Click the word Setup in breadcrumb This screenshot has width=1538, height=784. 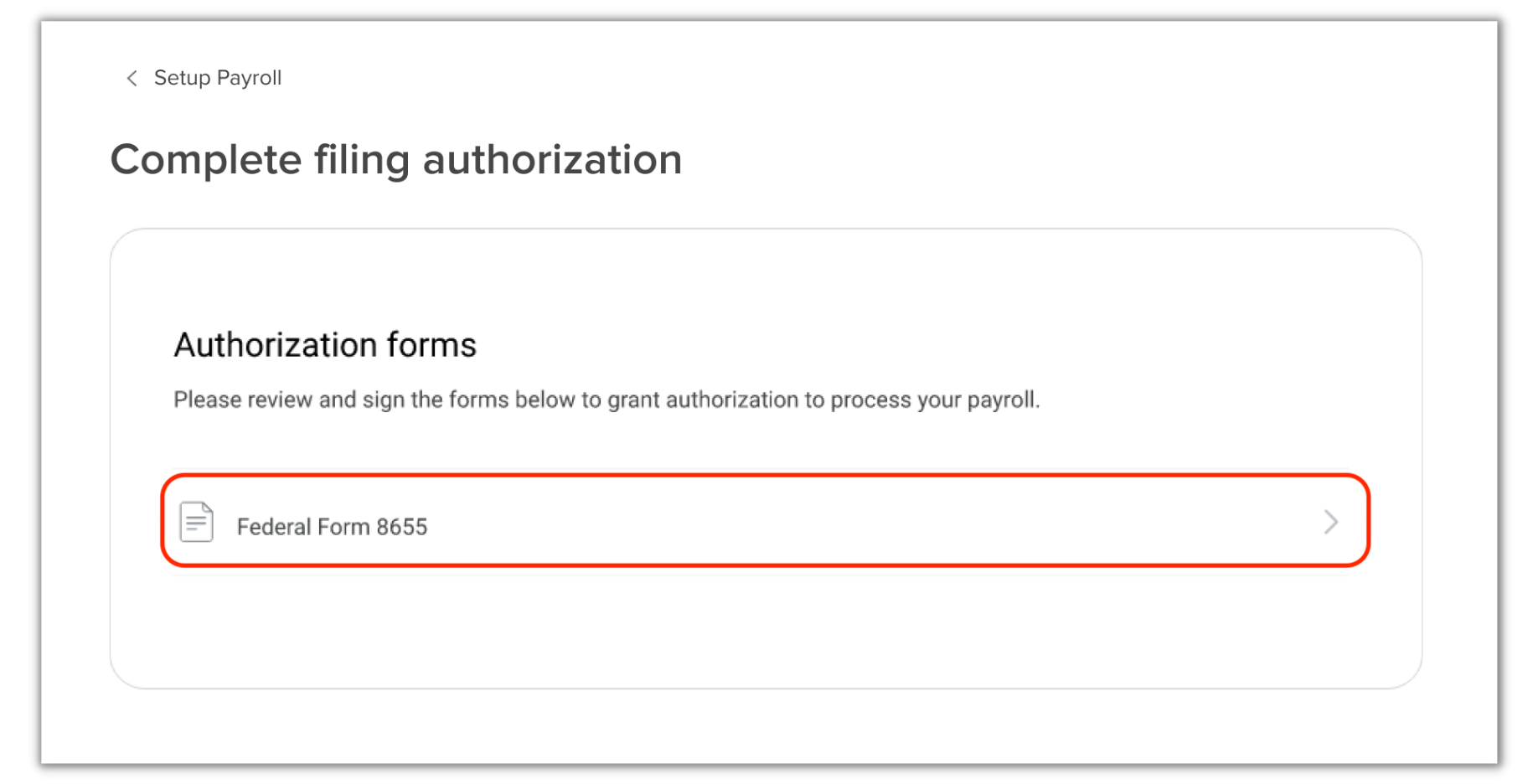click(x=182, y=78)
